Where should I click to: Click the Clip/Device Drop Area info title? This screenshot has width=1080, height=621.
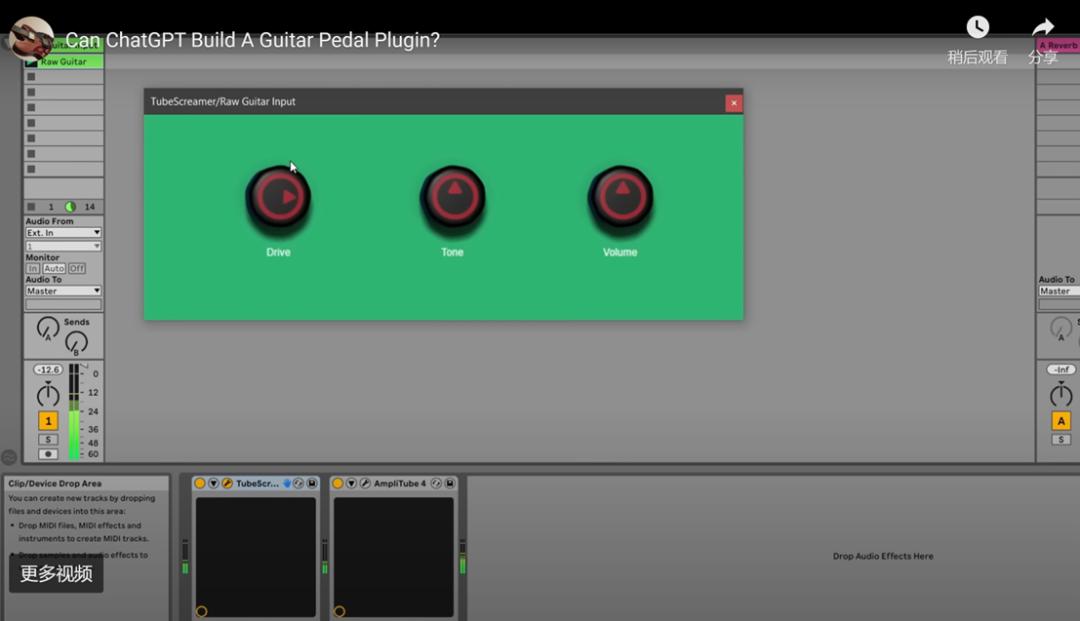pos(54,483)
